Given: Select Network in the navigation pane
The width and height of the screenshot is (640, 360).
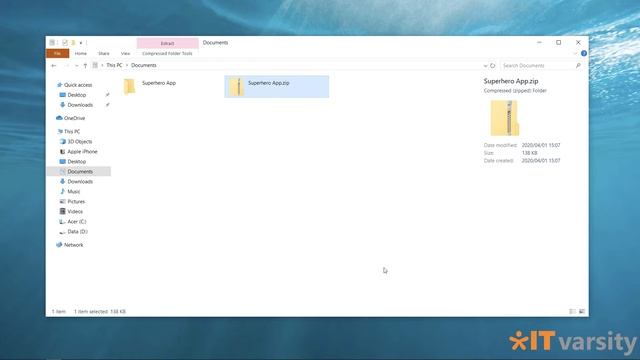Looking at the screenshot, I should [73, 245].
